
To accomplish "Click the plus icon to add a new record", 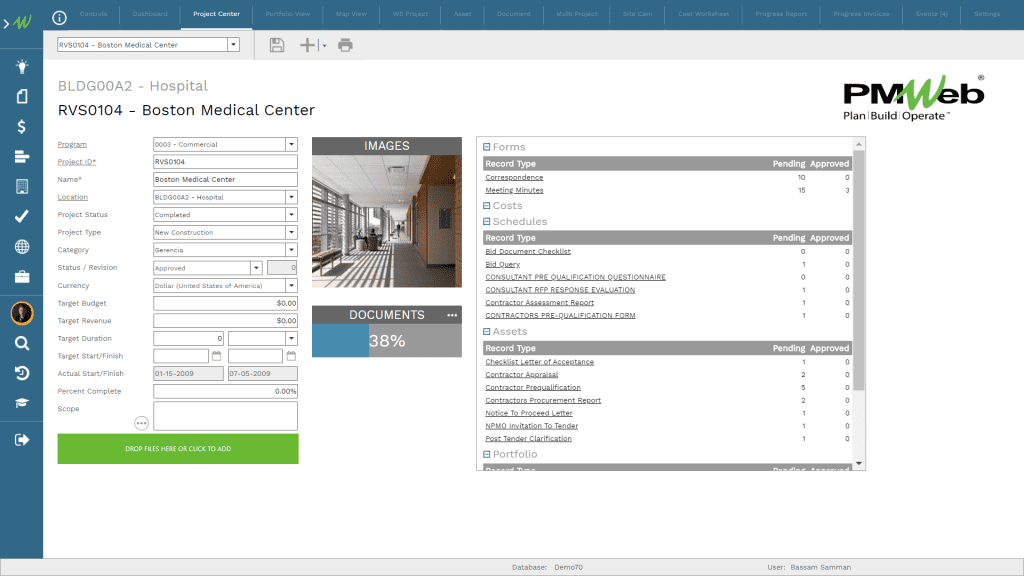I will pyautogui.click(x=307, y=44).
